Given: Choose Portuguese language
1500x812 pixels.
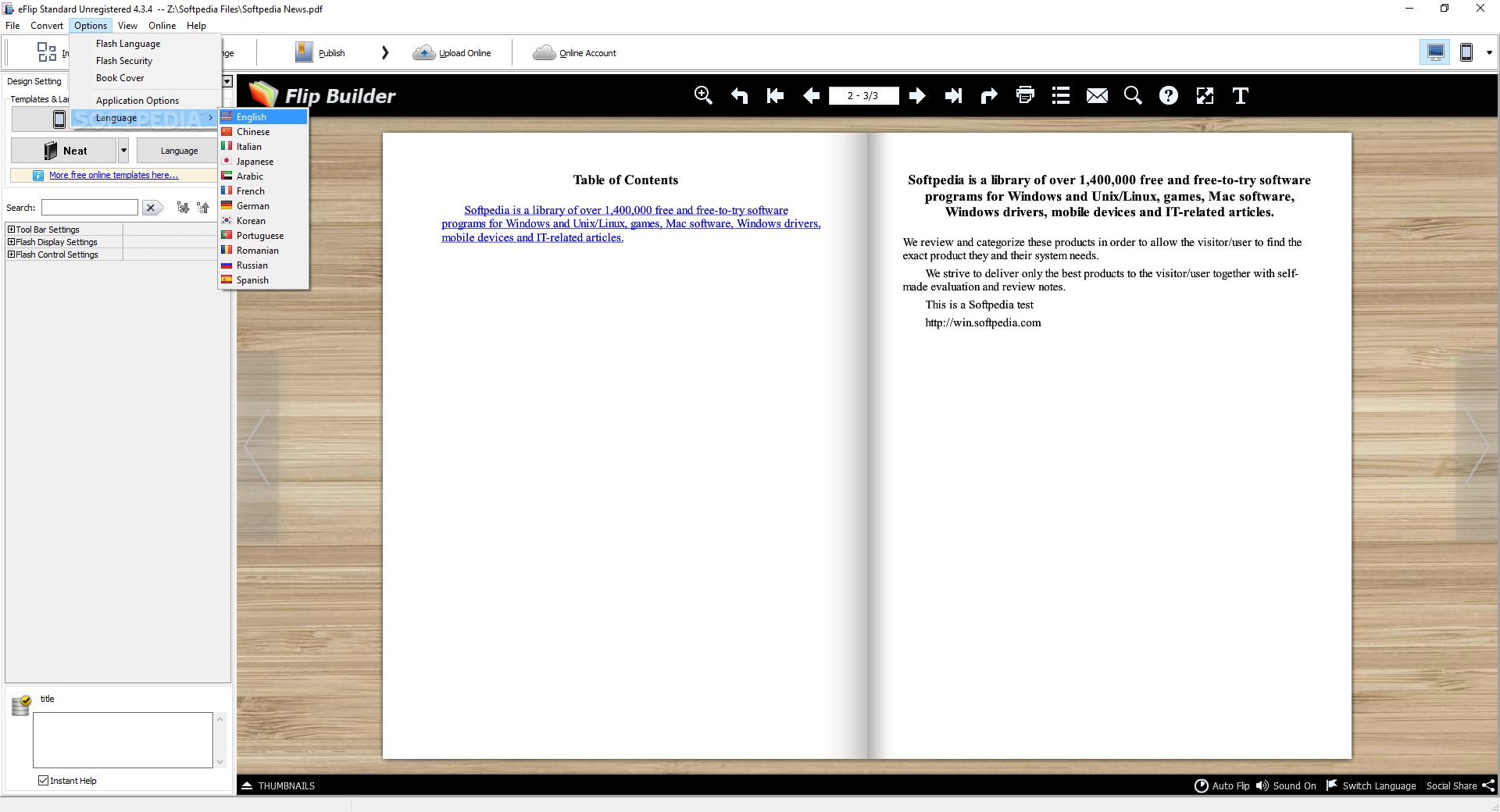Looking at the screenshot, I should pos(263,236).
